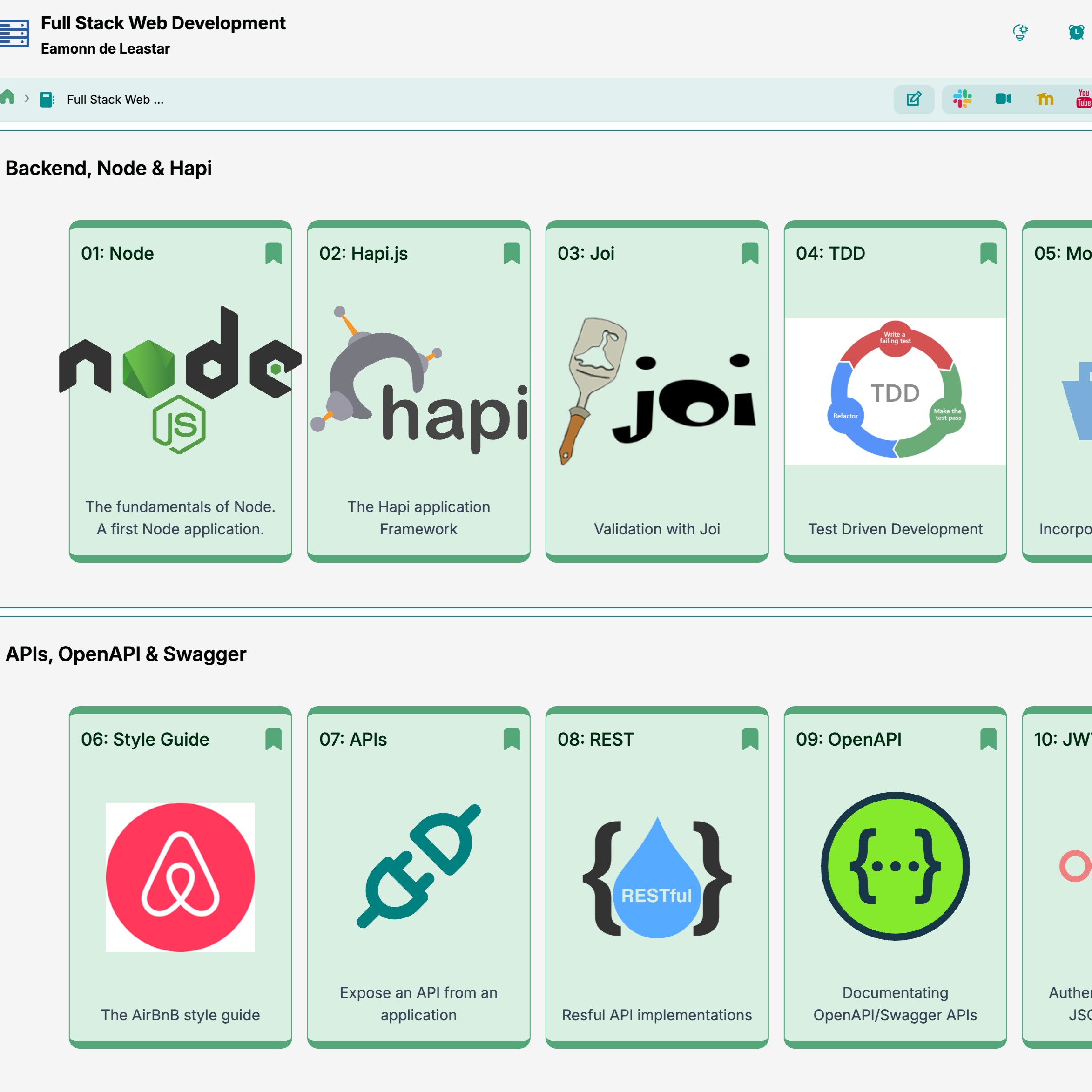
Task: Open the joi logo thumbnail
Action: [657, 391]
